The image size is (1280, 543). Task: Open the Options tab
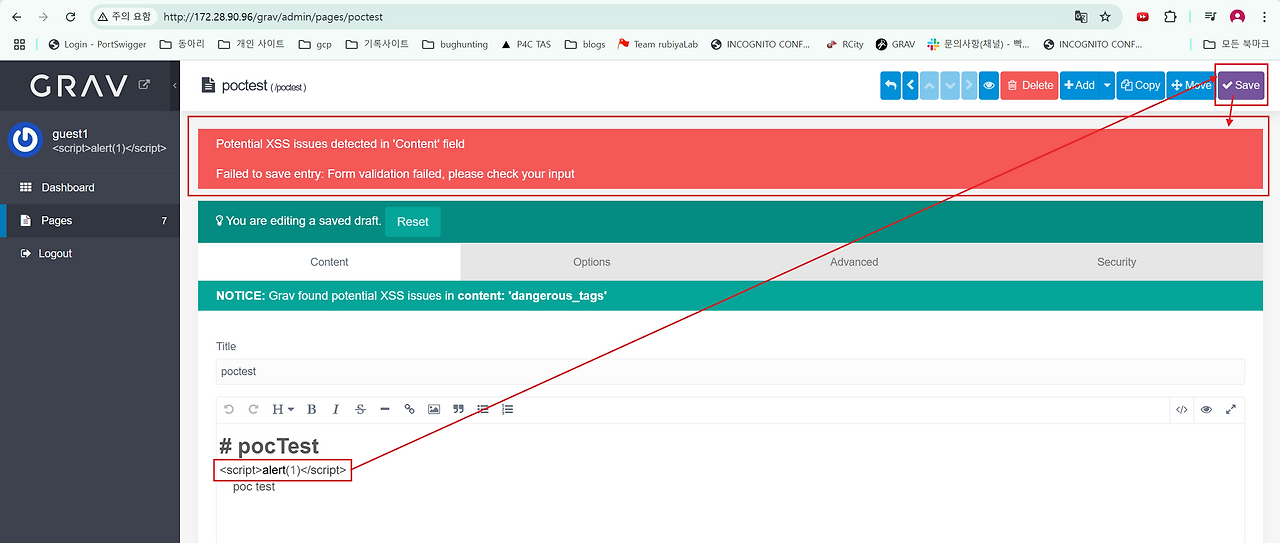point(592,262)
